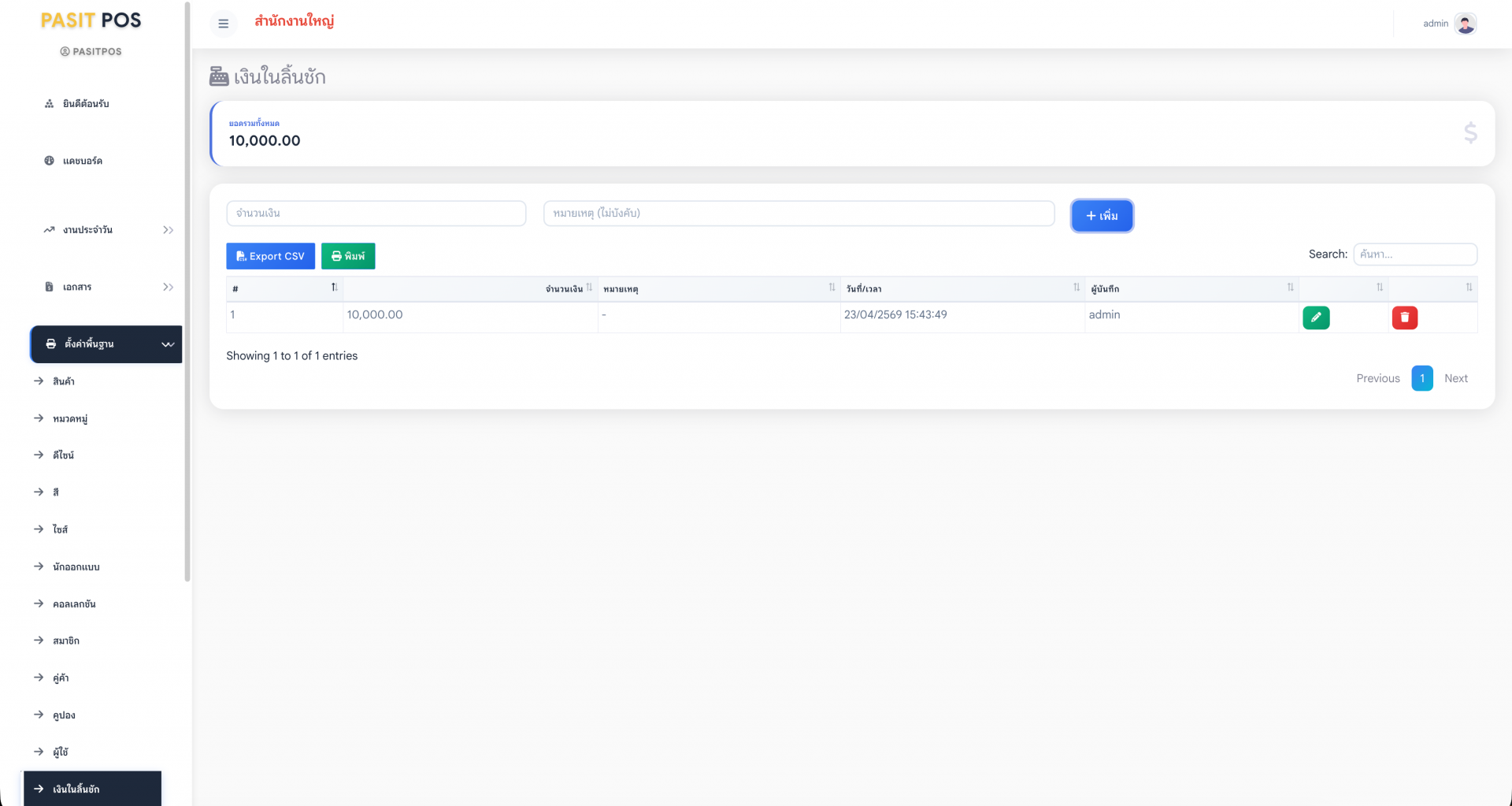Collapse the ตั้งค่าพื้นฐาน section
The height and width of the screenshot is (806, 1512).
coord(168,344)
